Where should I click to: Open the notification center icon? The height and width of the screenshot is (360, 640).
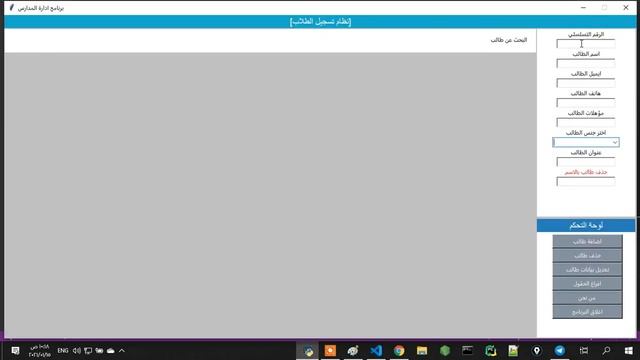(x=15, y=351)
